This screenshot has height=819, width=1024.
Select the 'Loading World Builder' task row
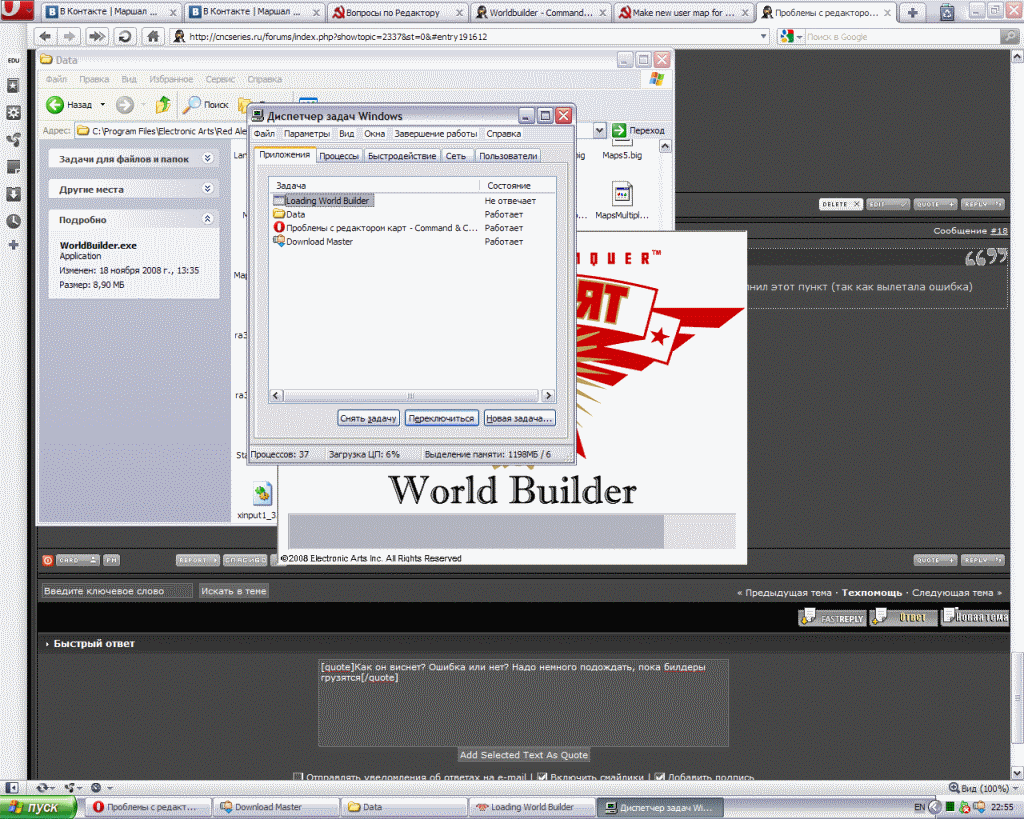coord(414,201)
